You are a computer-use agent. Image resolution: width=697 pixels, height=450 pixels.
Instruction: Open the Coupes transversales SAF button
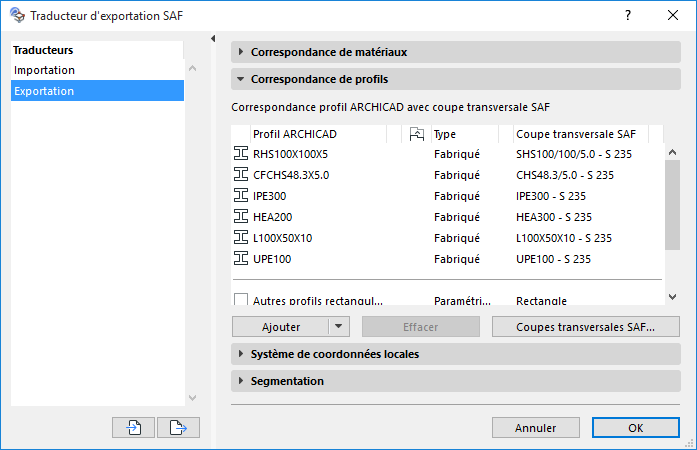click(x=585, y=327)
